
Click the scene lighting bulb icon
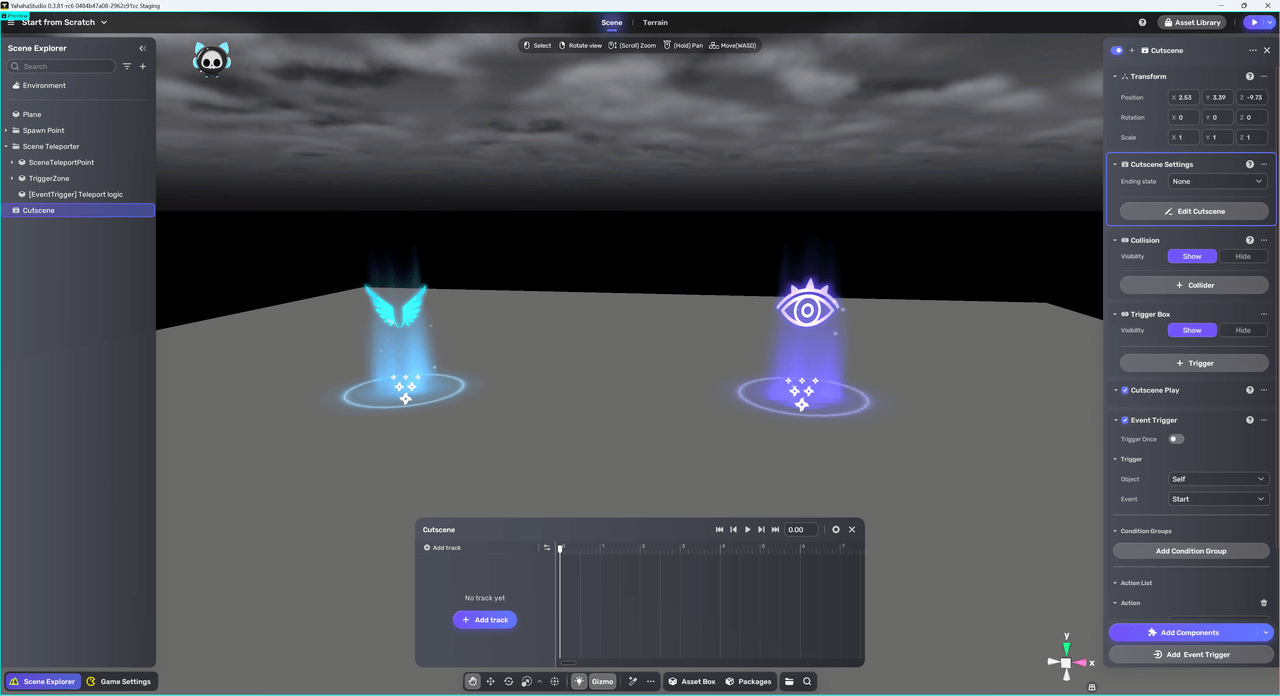tap(579, 681)
